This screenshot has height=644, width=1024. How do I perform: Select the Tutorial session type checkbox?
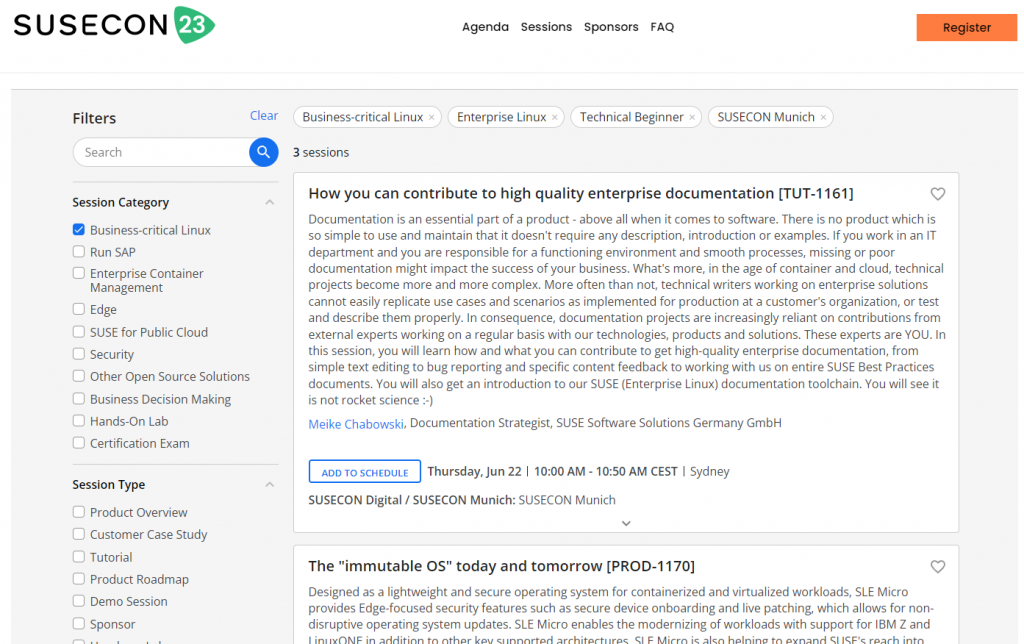click(79, 557)
